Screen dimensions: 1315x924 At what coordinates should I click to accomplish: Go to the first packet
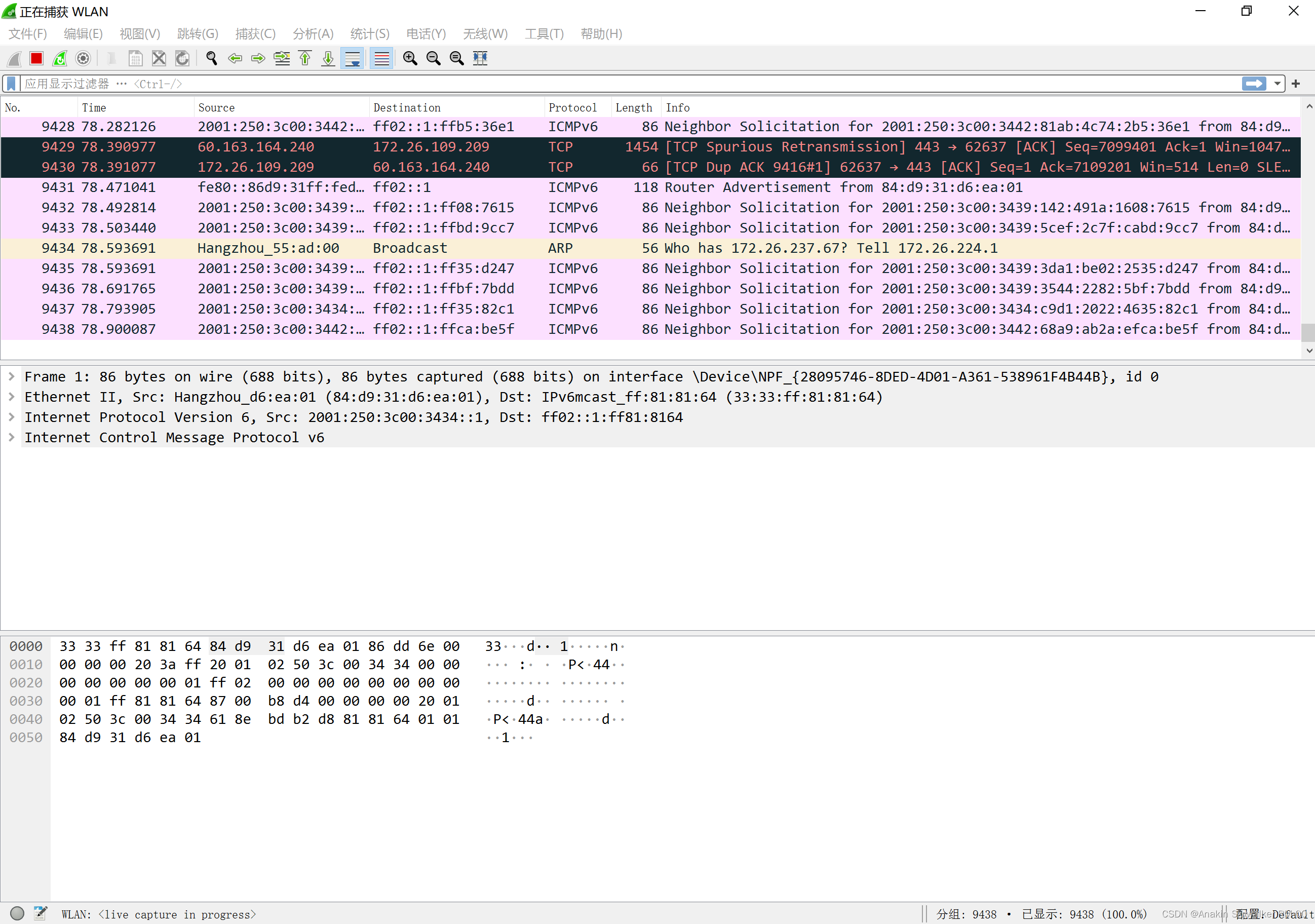[x=305, y=58]
